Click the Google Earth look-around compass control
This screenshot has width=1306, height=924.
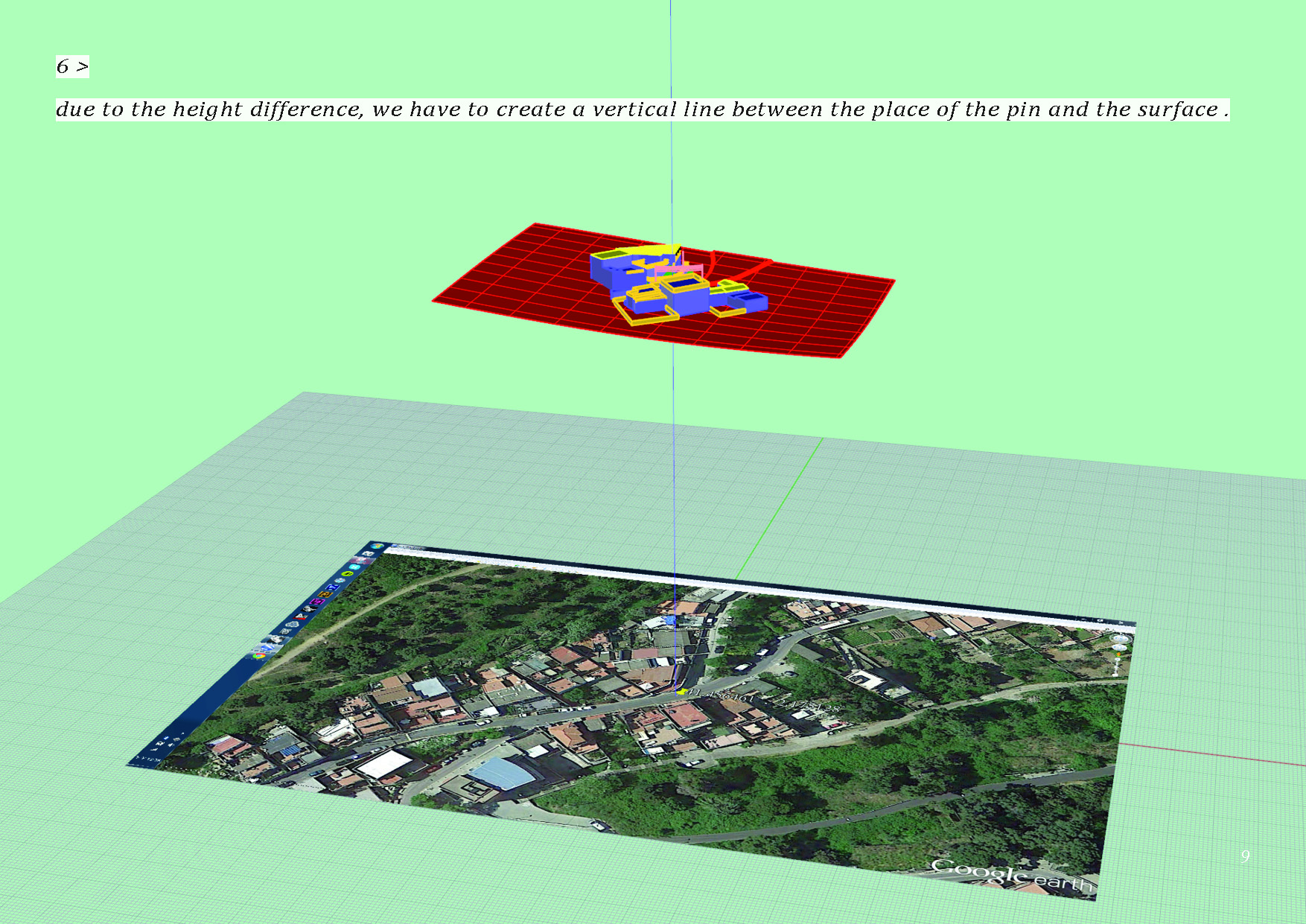click(1121, 639)
